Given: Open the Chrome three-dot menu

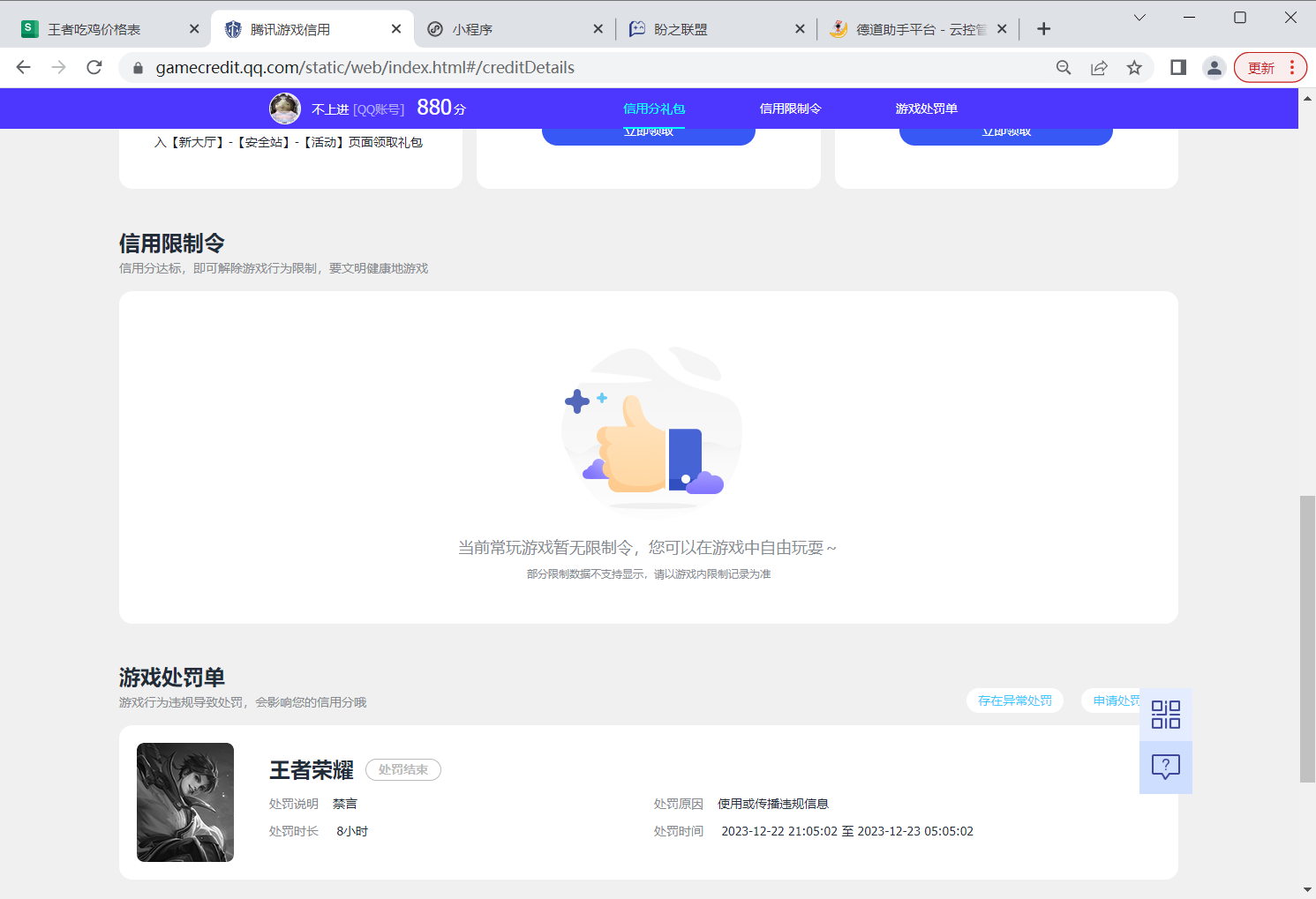Looking at the screenshot, I should [1292, 68].
